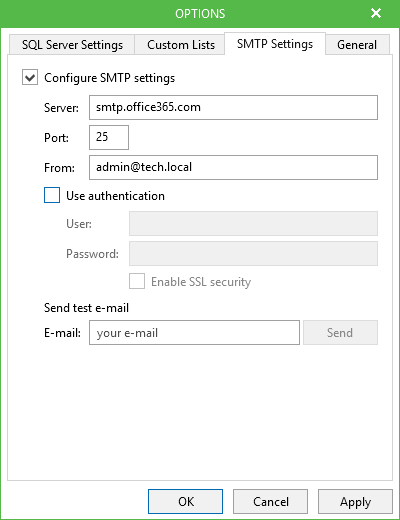Screen dimensions: 400x520
Task: Click the From field with admin@tech.local
Action: [x=233, y=167]
